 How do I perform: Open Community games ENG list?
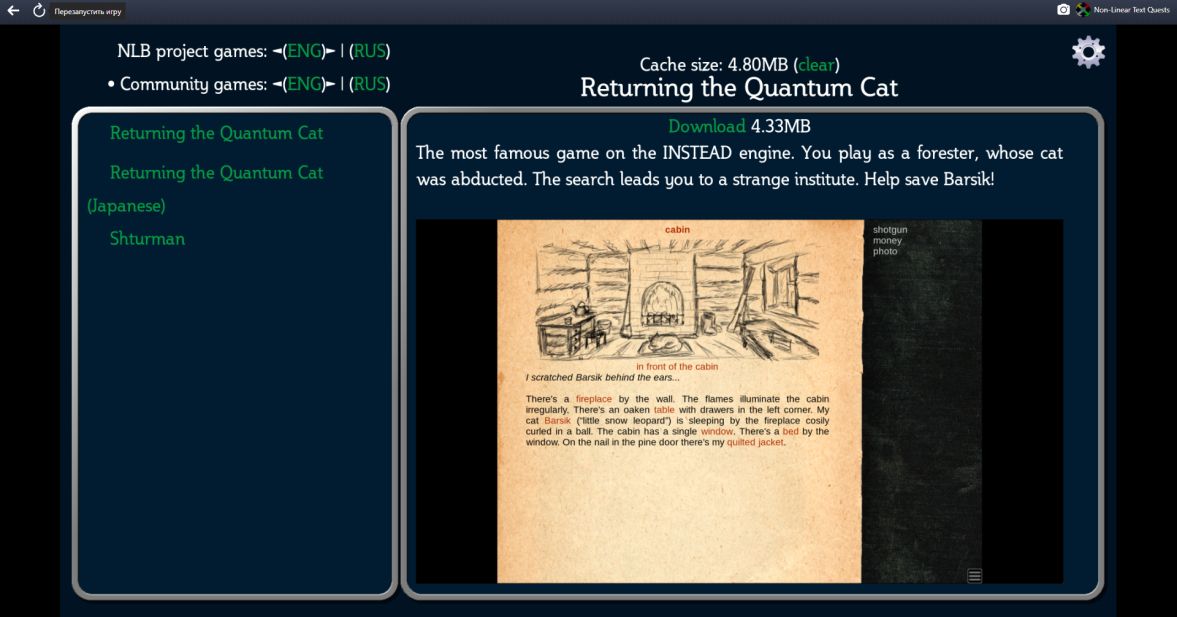point(305,84)
